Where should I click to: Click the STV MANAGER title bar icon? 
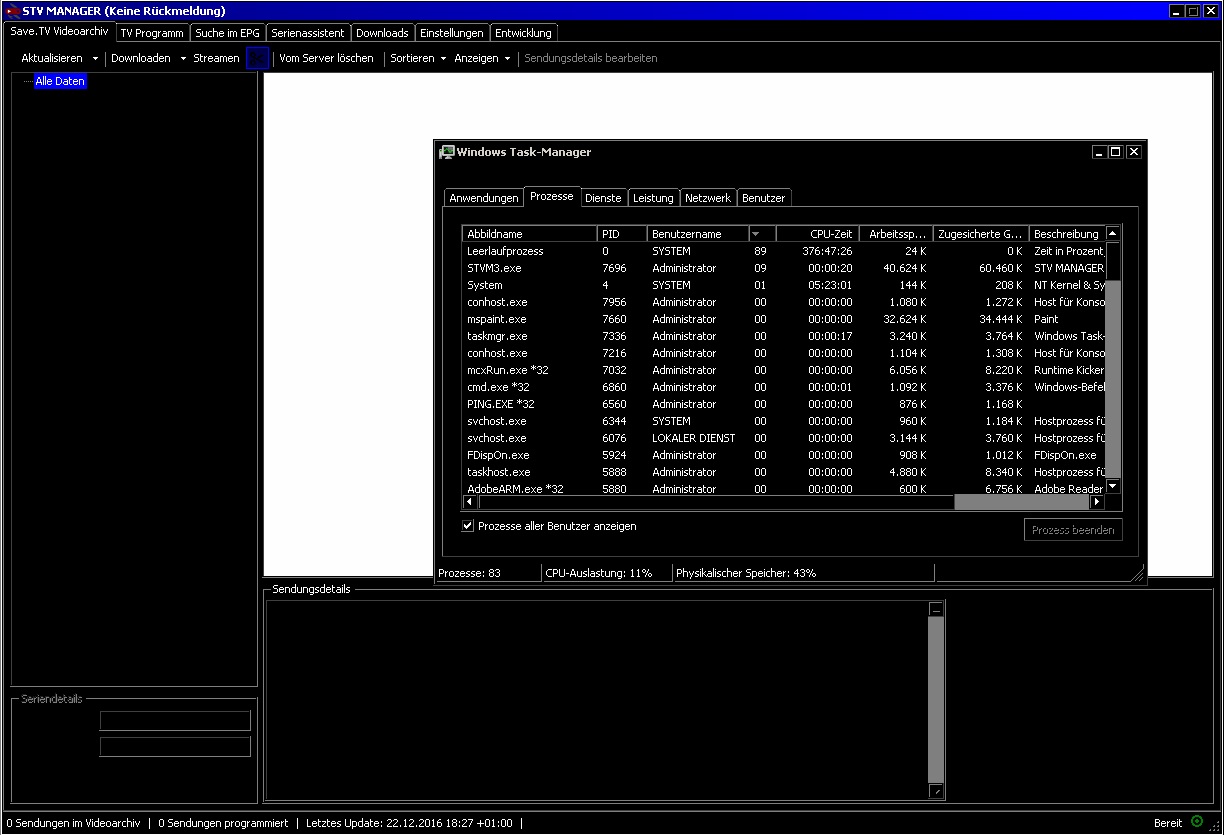click(10, 11)
